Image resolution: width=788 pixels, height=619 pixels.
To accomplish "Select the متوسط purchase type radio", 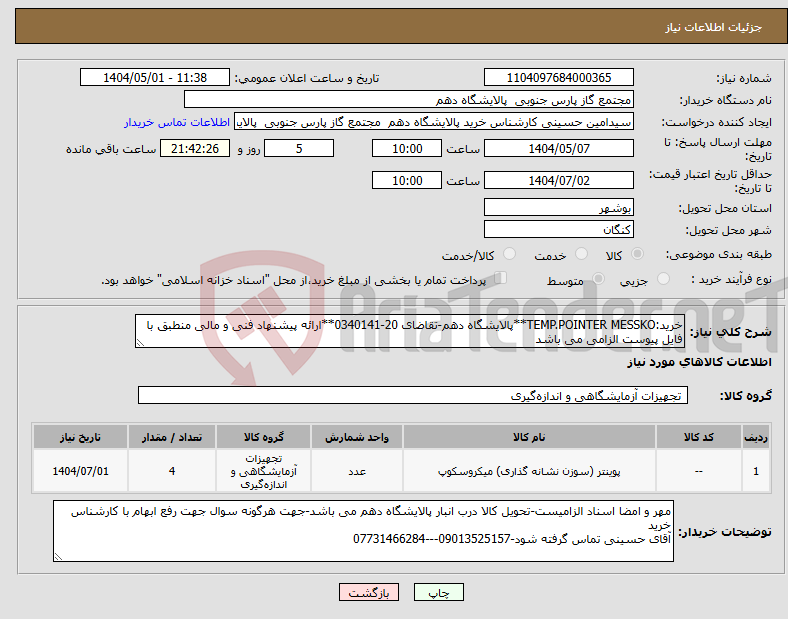I will [599, 278].
